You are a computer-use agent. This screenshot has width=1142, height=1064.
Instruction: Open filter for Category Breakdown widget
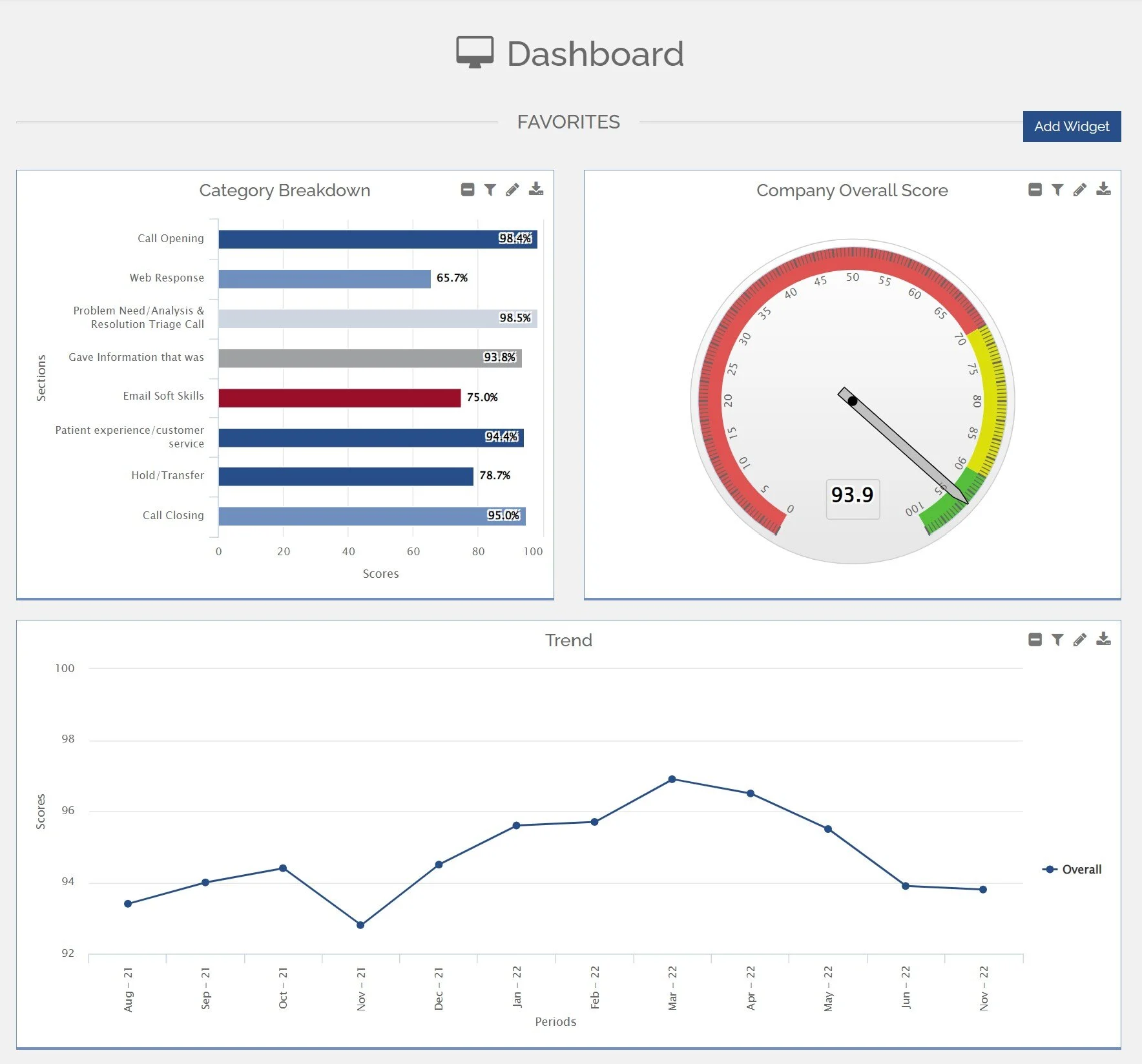click(490, 189)
